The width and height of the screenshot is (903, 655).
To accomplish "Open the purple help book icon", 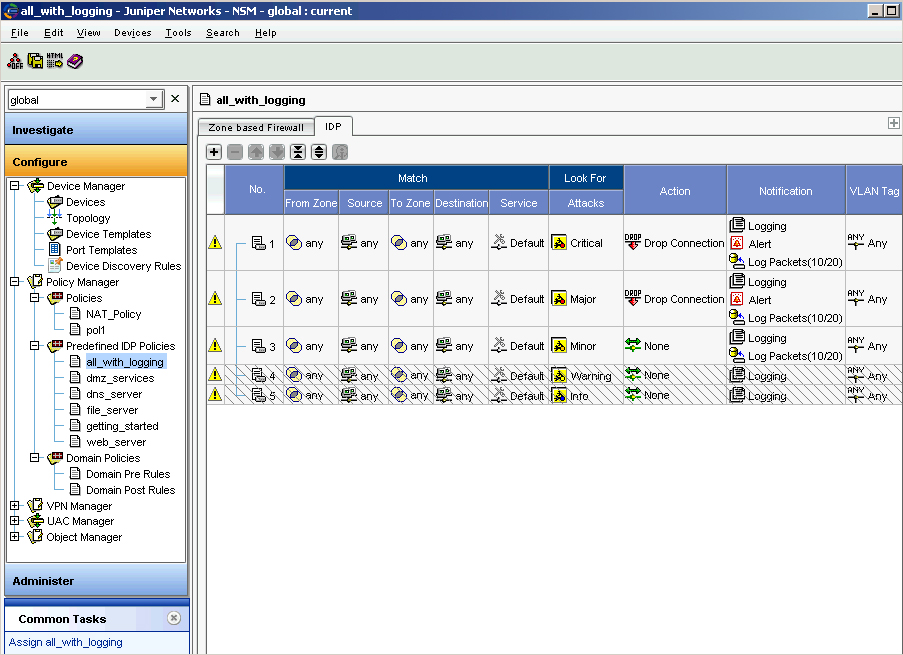I will (x=75, y=62).
